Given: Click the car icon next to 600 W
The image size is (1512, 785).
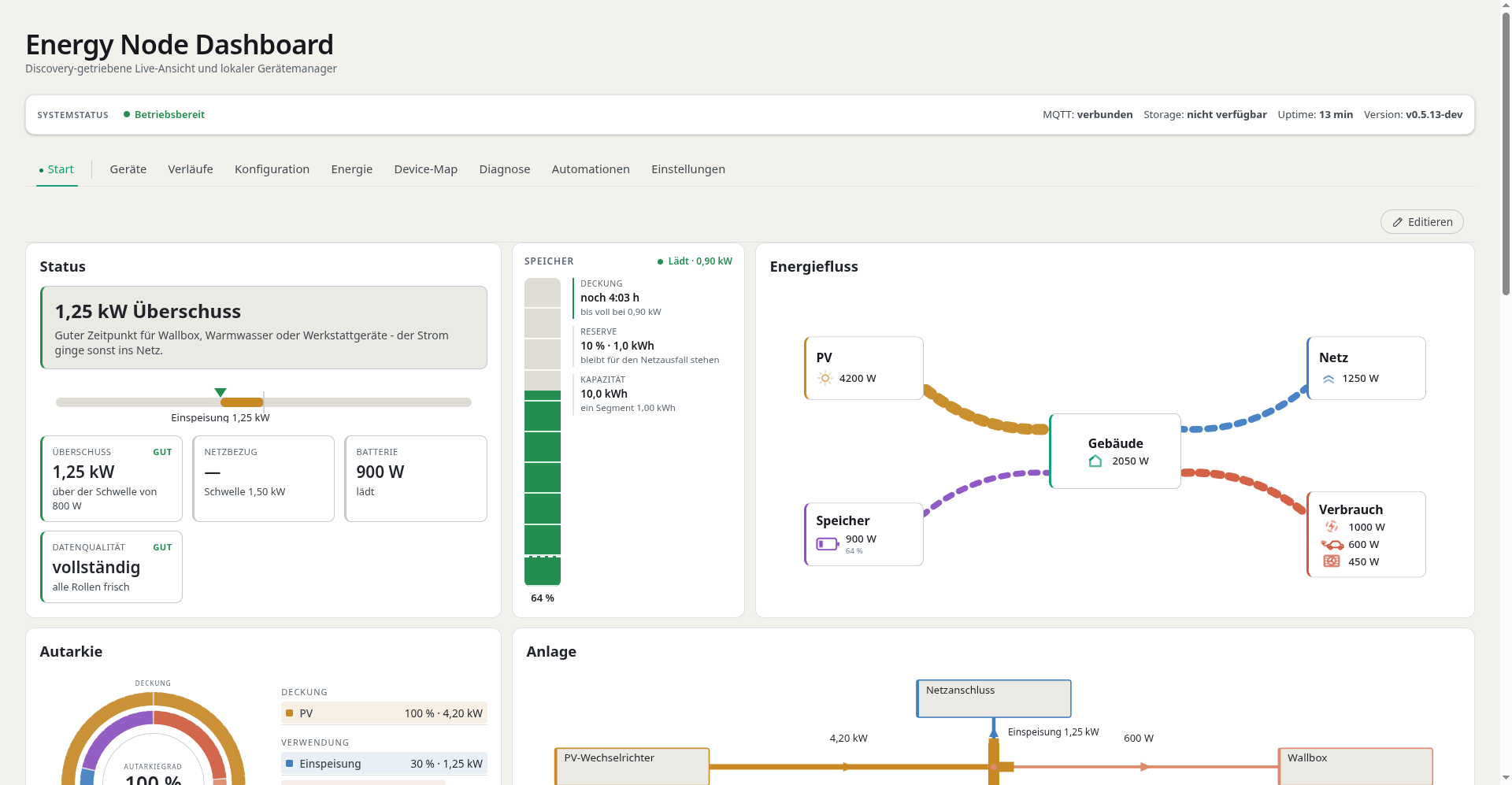Looking at the screenshot, I should point(1332,545).
